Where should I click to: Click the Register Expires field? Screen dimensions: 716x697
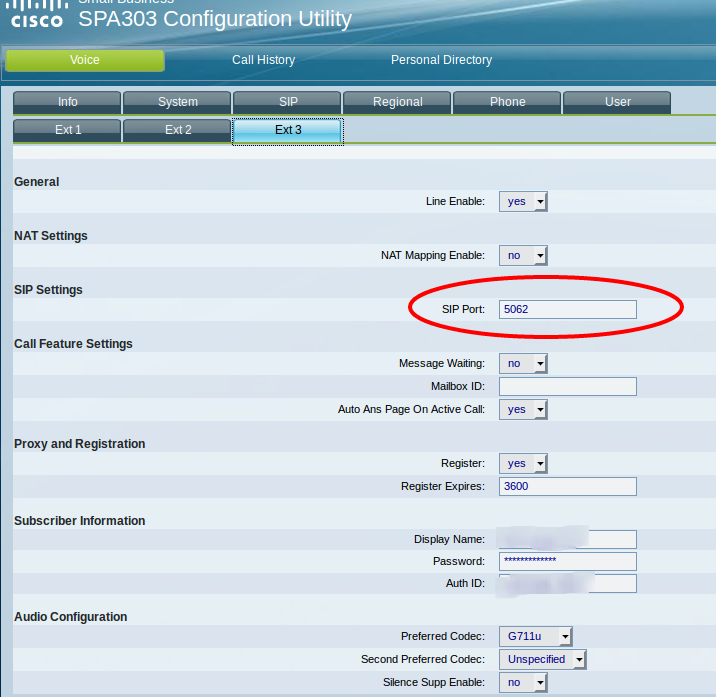(x=567, y=486)
